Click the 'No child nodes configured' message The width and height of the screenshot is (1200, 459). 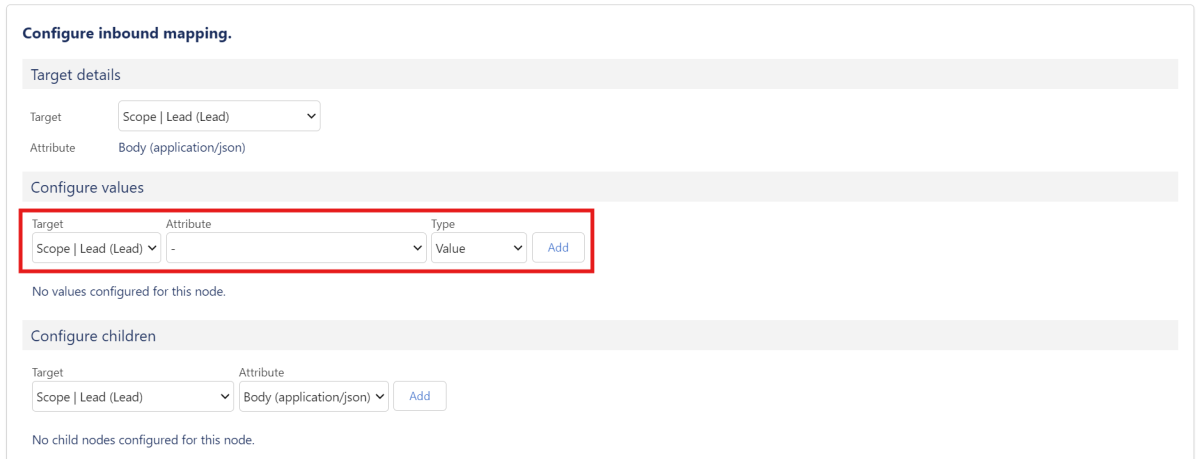pos(143,440)
